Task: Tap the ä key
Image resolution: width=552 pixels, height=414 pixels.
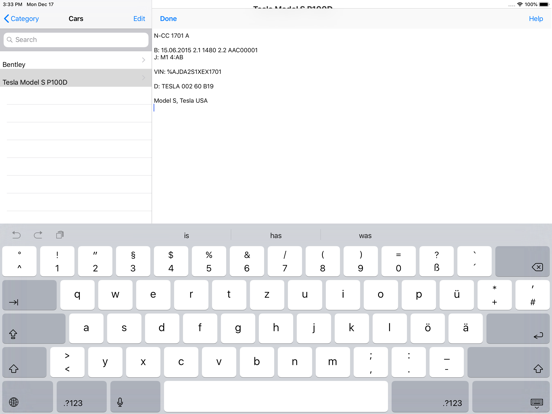Action: click(465, 328)
